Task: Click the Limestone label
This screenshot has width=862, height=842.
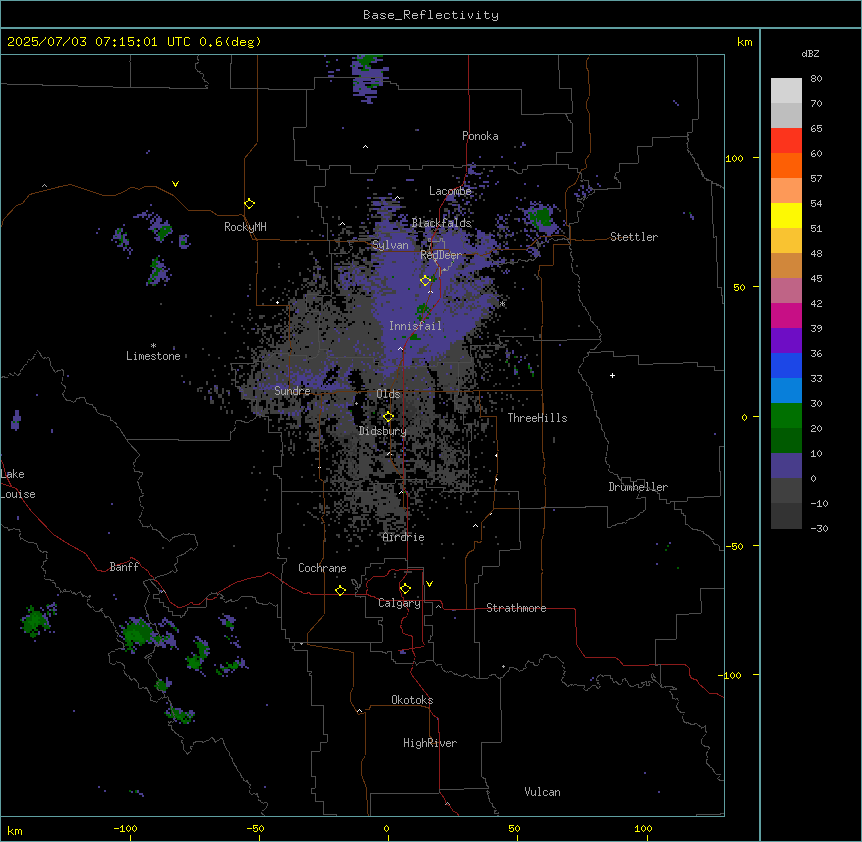Action: [153, 356]
